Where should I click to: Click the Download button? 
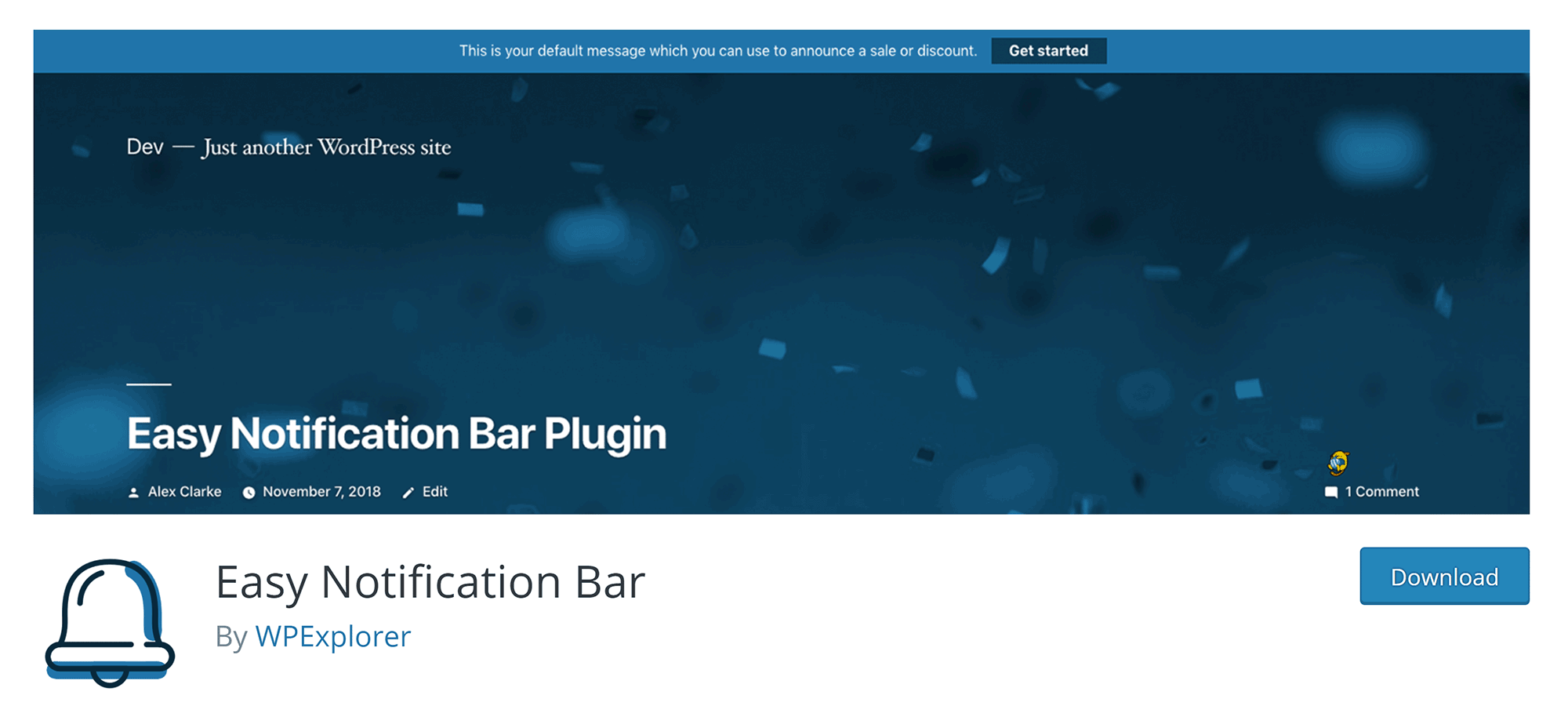coord(1444,577)
